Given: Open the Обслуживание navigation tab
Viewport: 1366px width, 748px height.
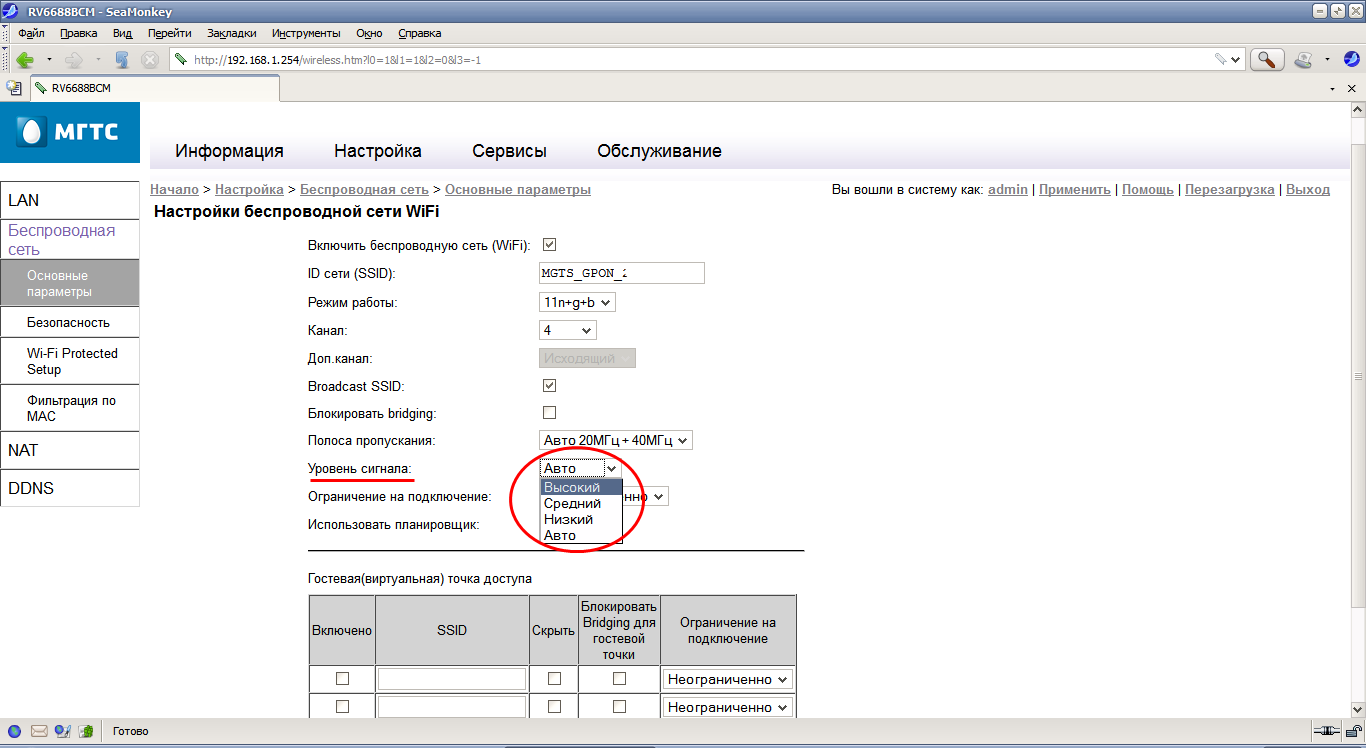Looking at the screenshot, I should coord(659,152).
